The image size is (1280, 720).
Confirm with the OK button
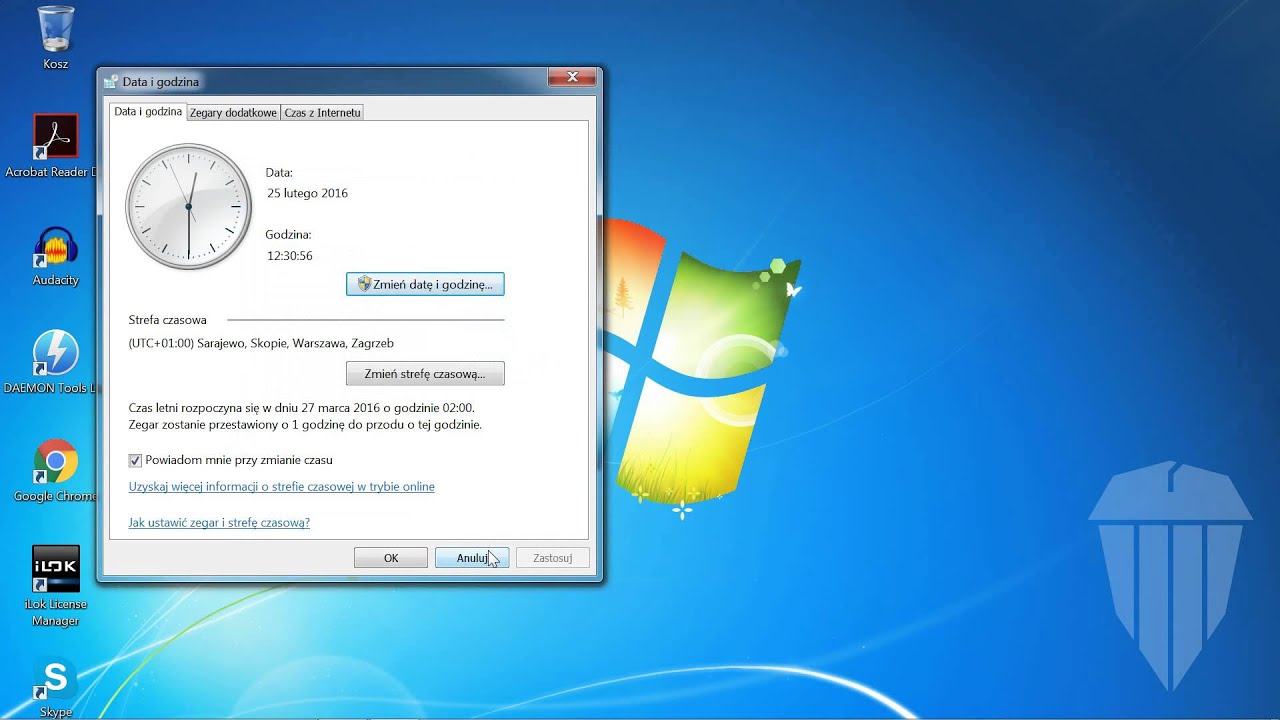pos(391,558)
